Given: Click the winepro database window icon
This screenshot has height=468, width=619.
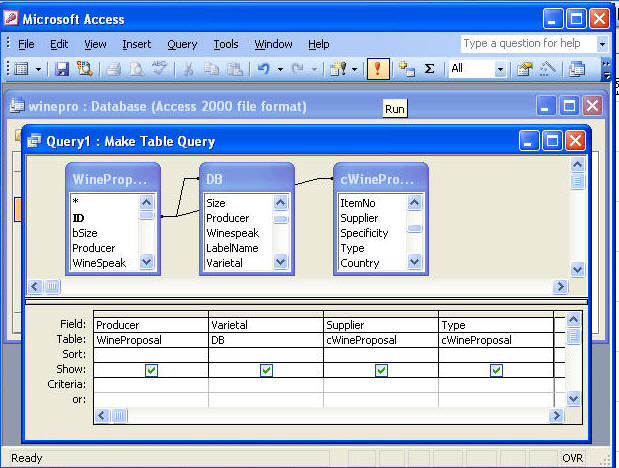Looking at the screenshot, I should click(x=17, y=105).
